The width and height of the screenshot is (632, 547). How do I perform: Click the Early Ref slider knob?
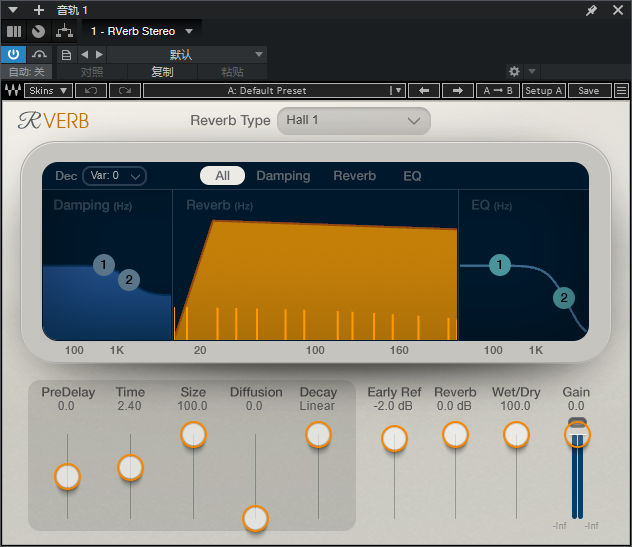coord(394,439)
